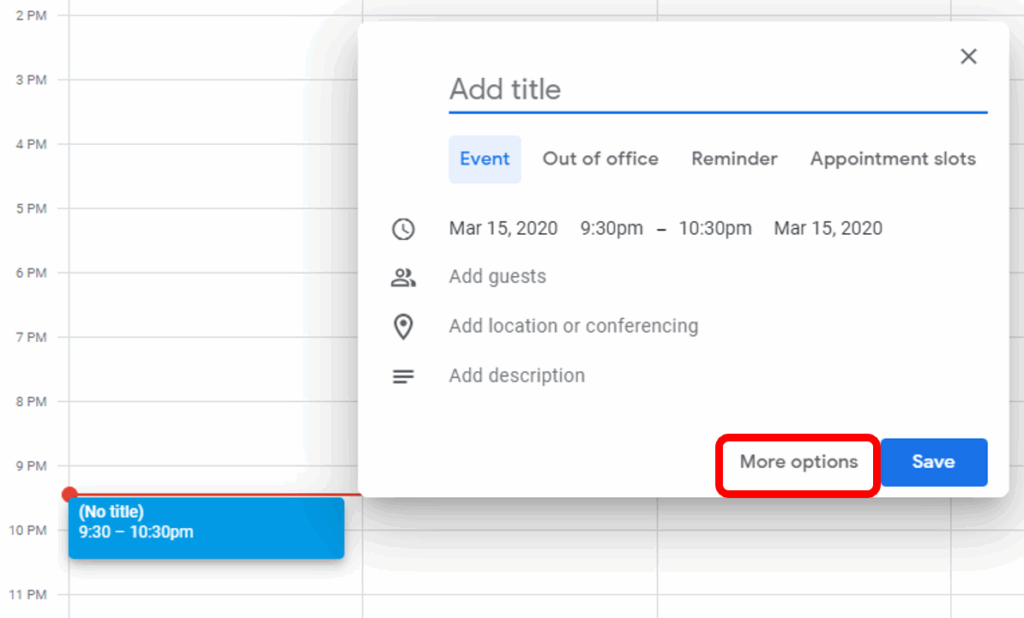Click the location pin icon
Screen dimensions: 1024x618
click(x=403, y=327)
